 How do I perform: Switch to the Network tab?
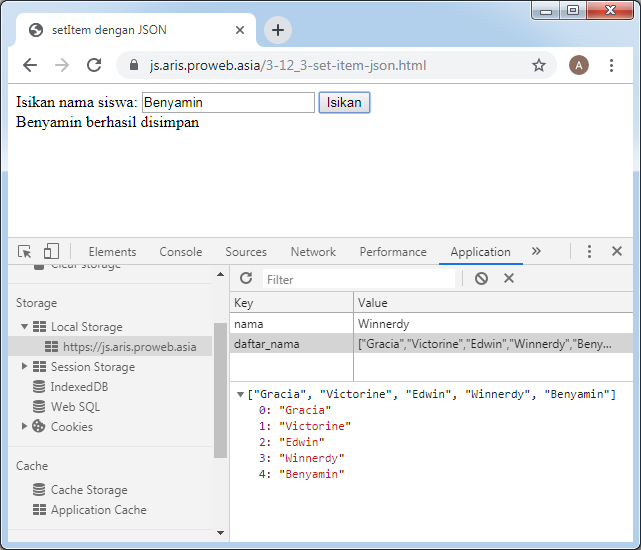pyautogui.click(x=313, y=251)
